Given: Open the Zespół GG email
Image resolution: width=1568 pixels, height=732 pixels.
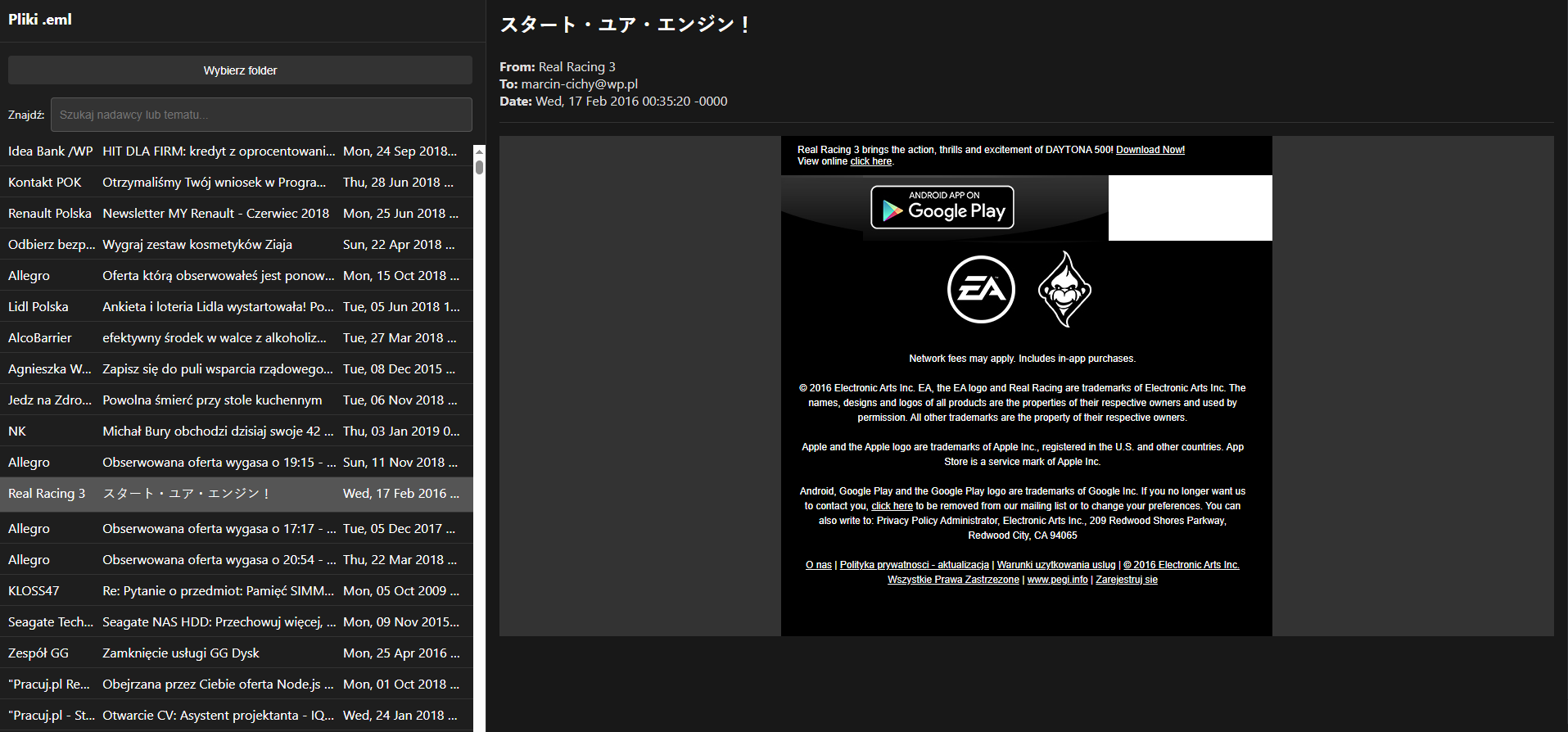Looking at the screenshot, I should (x=237, y=653).
